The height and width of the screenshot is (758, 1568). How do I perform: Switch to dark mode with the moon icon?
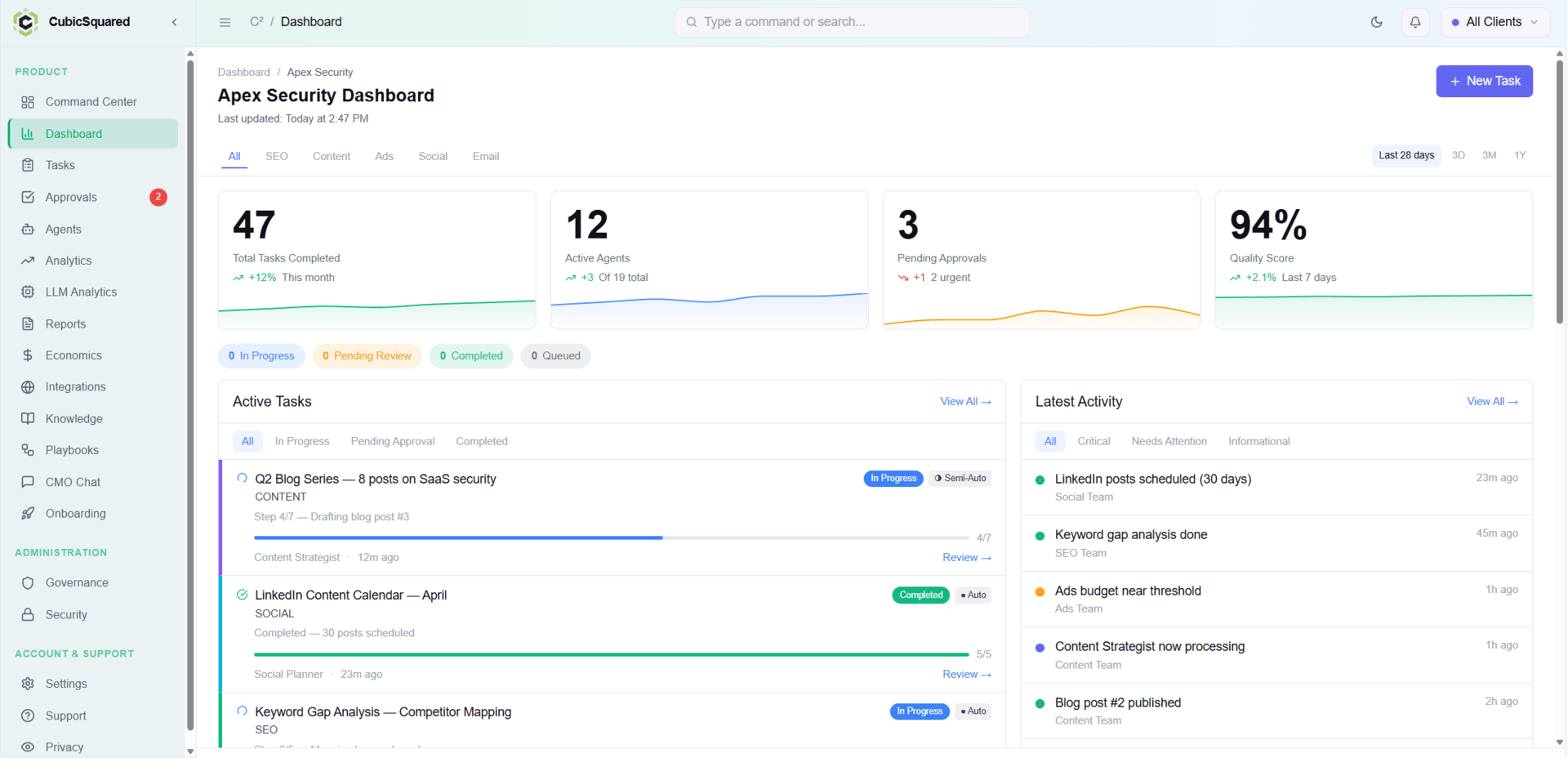(x=1377, y=22)
